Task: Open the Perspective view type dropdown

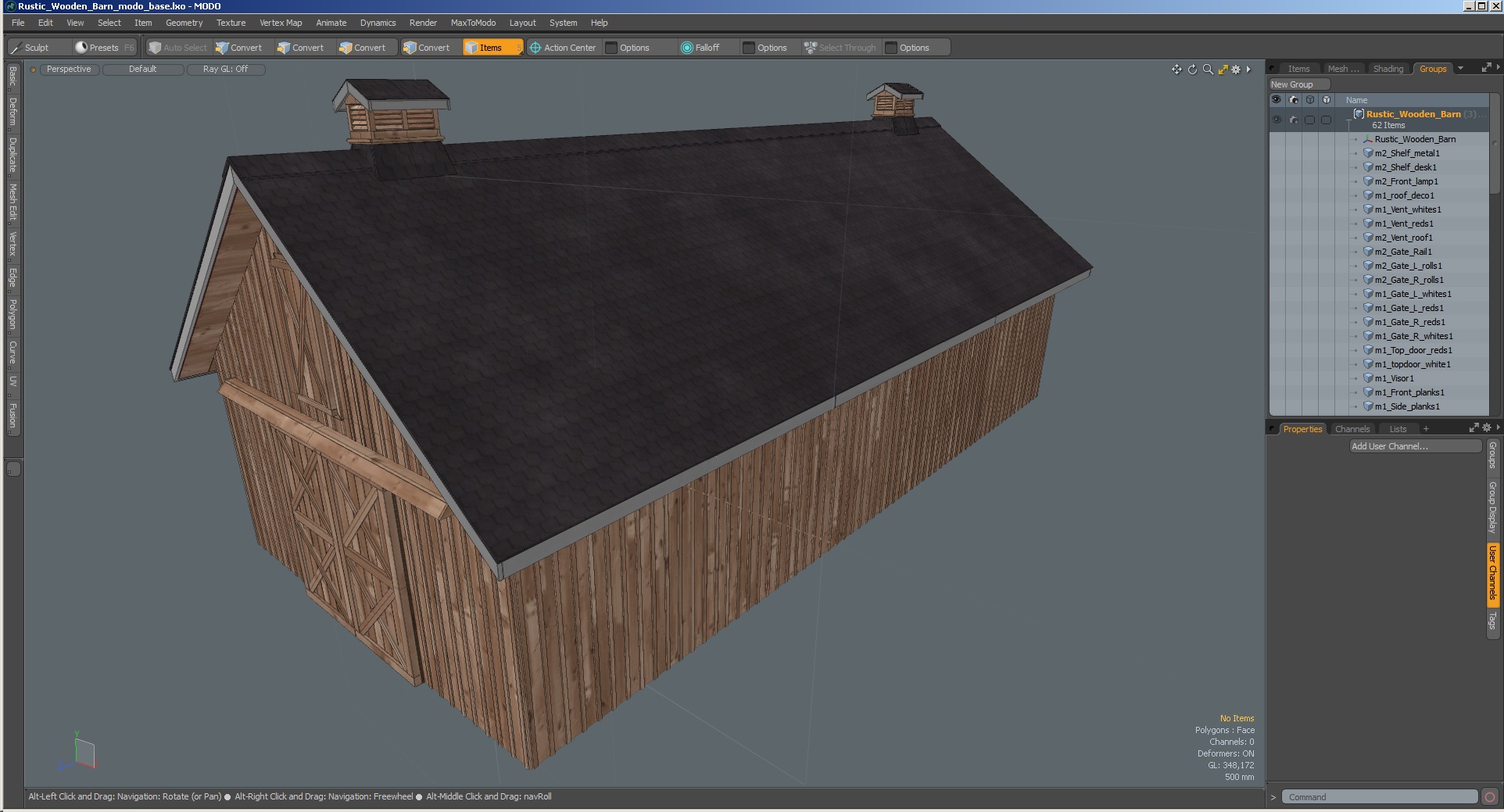Action: (x=69, y=70)
